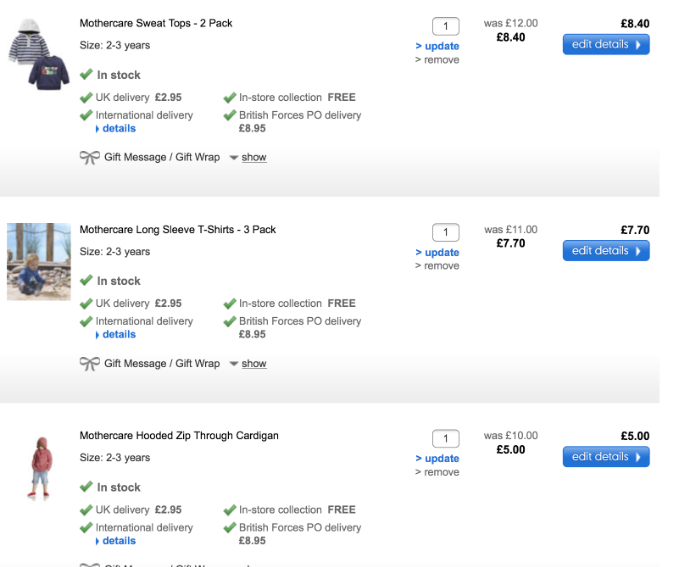Screen dimensions: 680x567
Task: Click the In-store collection checkmark for Hooded Cardigan
Action: [230, 509]
